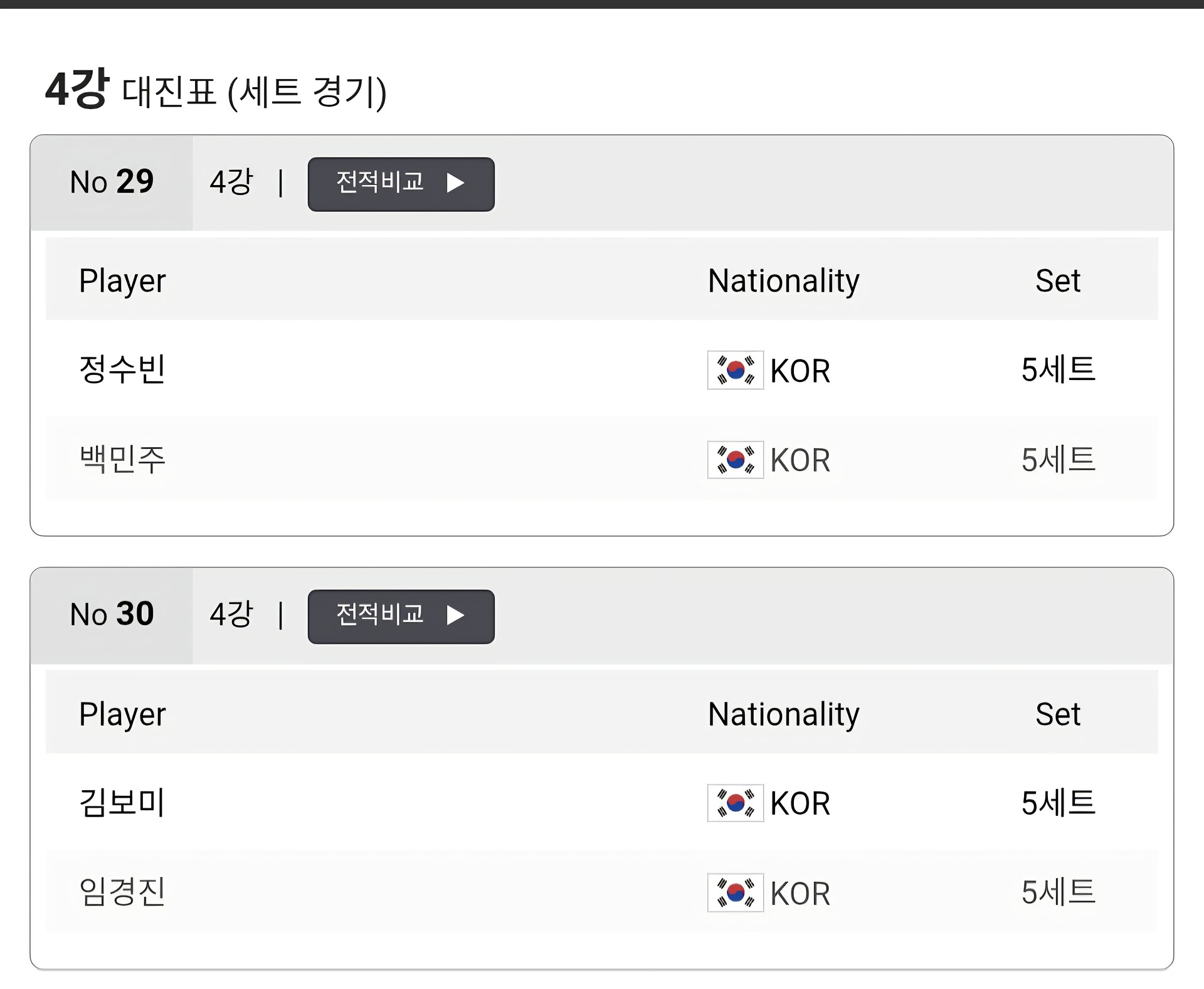The height and width of the screenshot is (989, 1204).
Task: Select player name 백민주
Action: point(122,459)
